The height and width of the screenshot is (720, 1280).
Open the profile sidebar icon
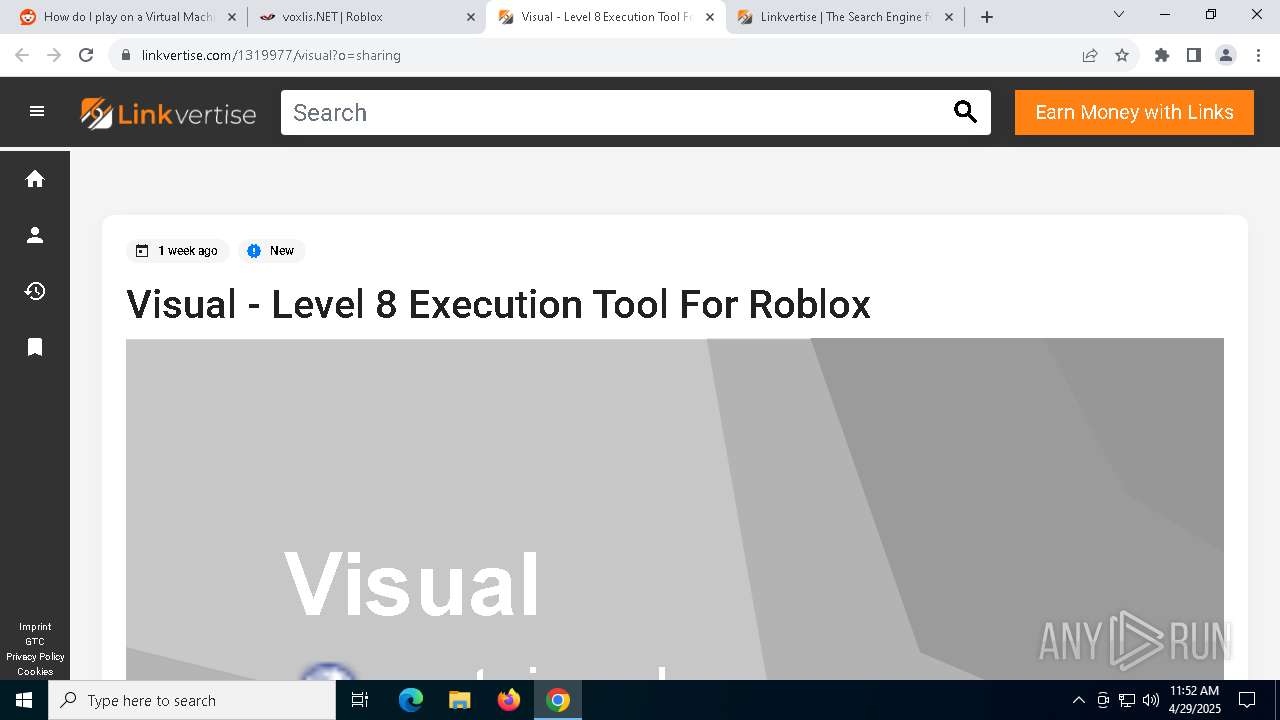[x=35, y=235]
